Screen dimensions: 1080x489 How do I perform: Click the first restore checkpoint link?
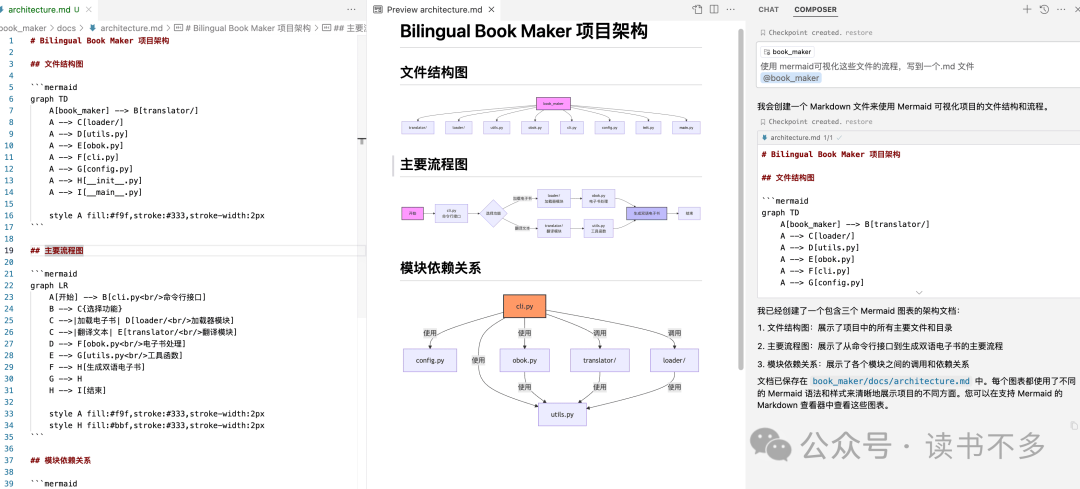(x=858, y=32)
